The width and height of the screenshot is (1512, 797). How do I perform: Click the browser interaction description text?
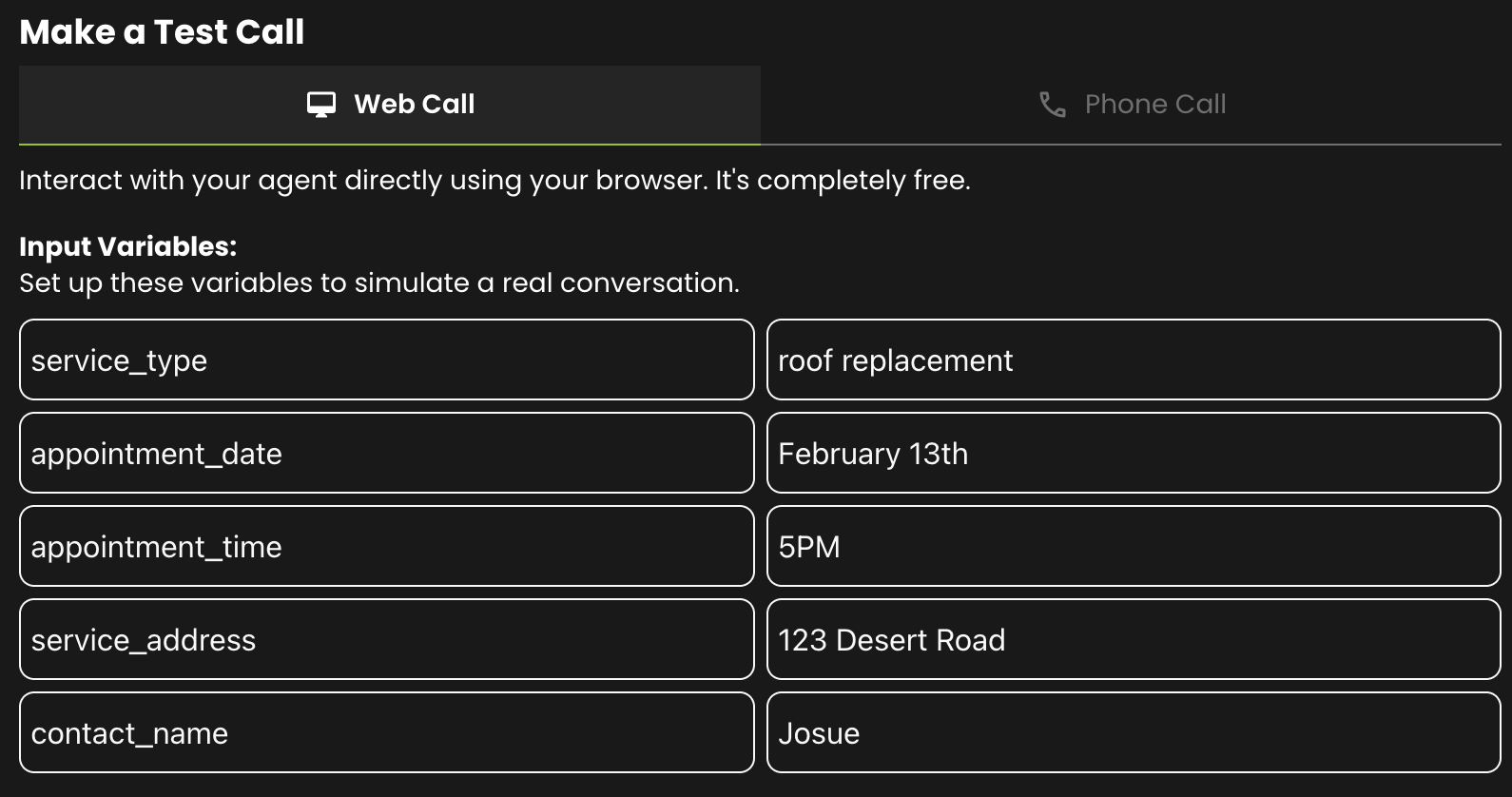494,181
